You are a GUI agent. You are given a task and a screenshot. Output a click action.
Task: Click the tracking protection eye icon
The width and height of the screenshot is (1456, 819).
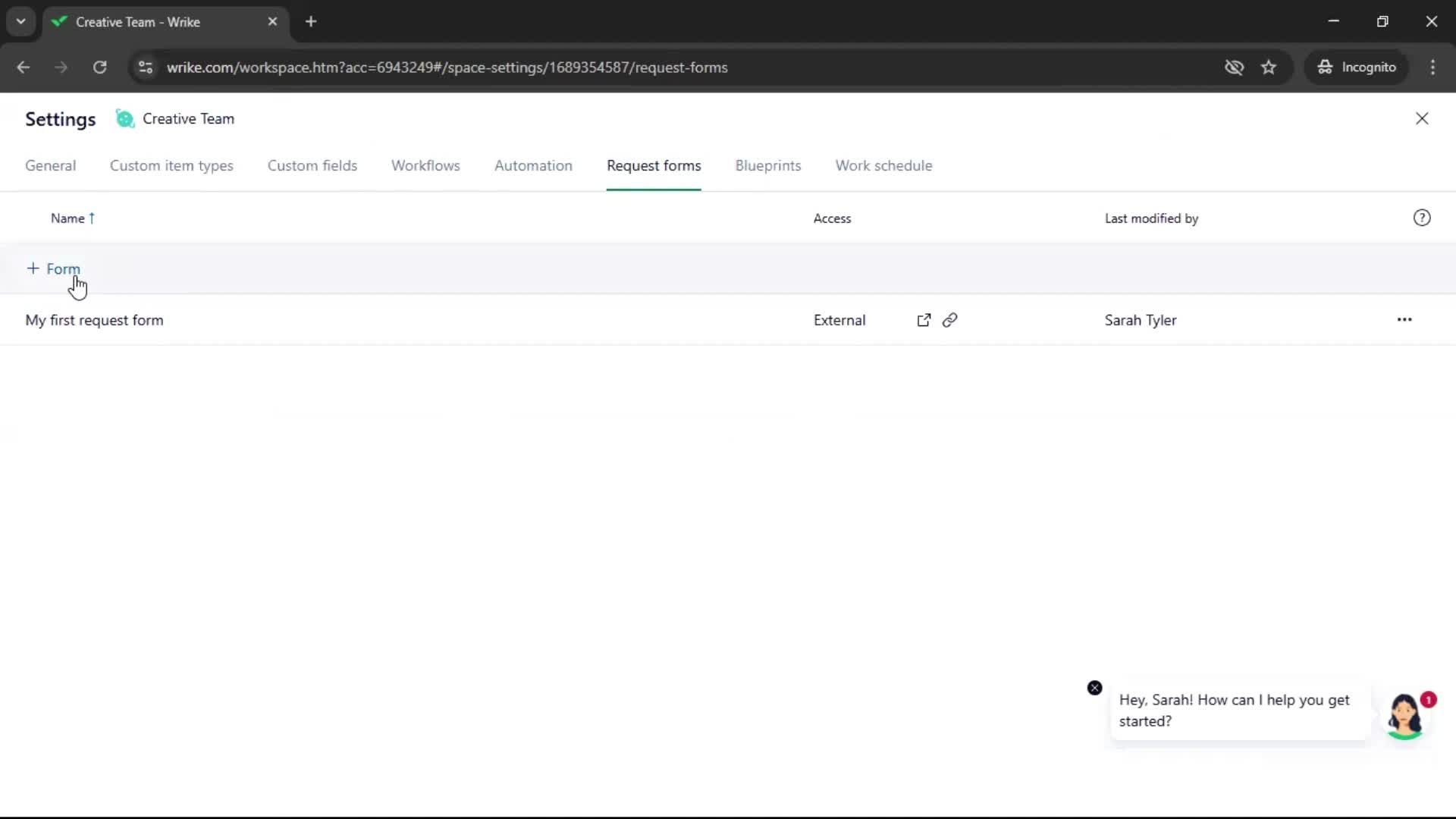click(1234, 67)
